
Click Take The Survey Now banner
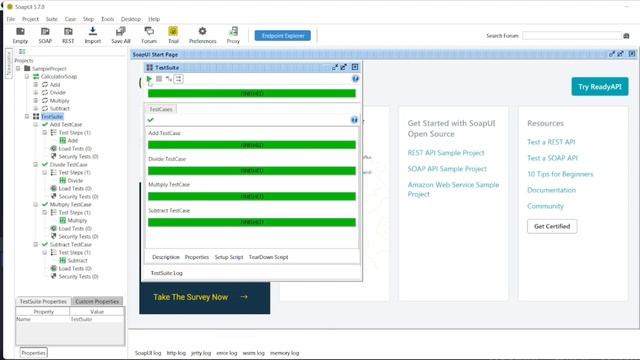[x=204, y=297]
